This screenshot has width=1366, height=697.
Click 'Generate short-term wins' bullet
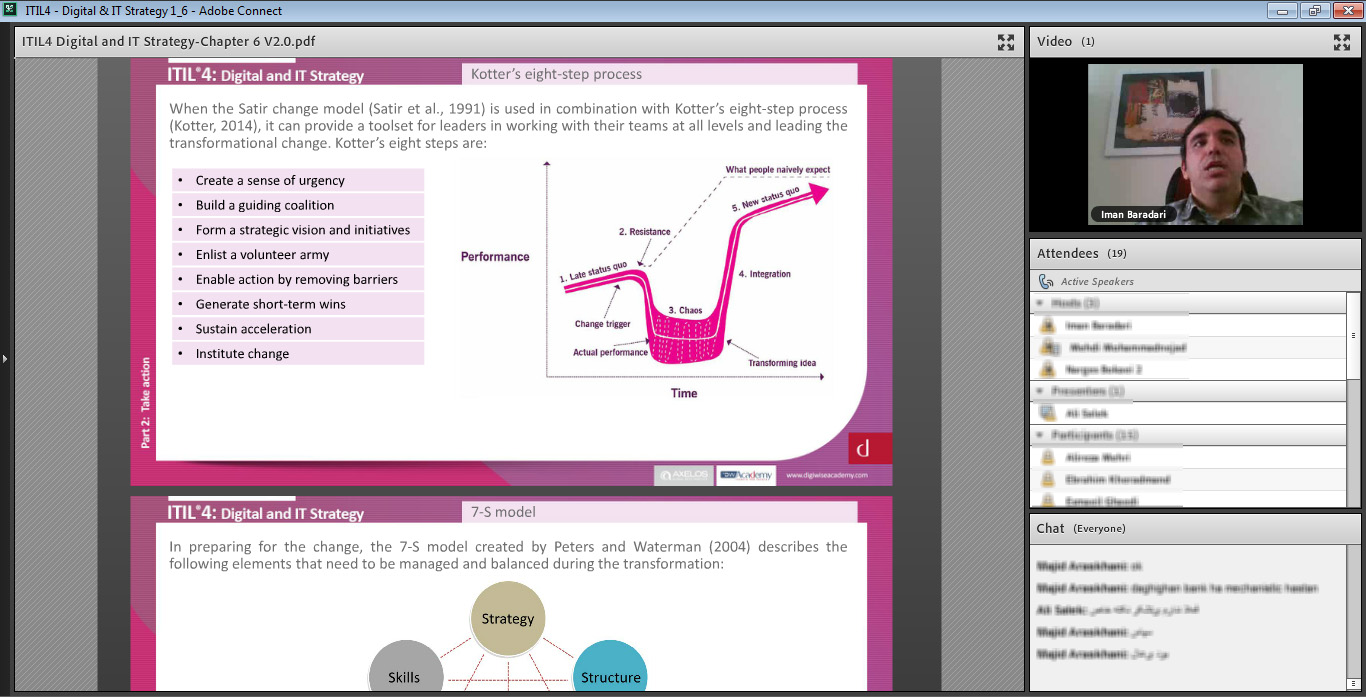(298, 304)
